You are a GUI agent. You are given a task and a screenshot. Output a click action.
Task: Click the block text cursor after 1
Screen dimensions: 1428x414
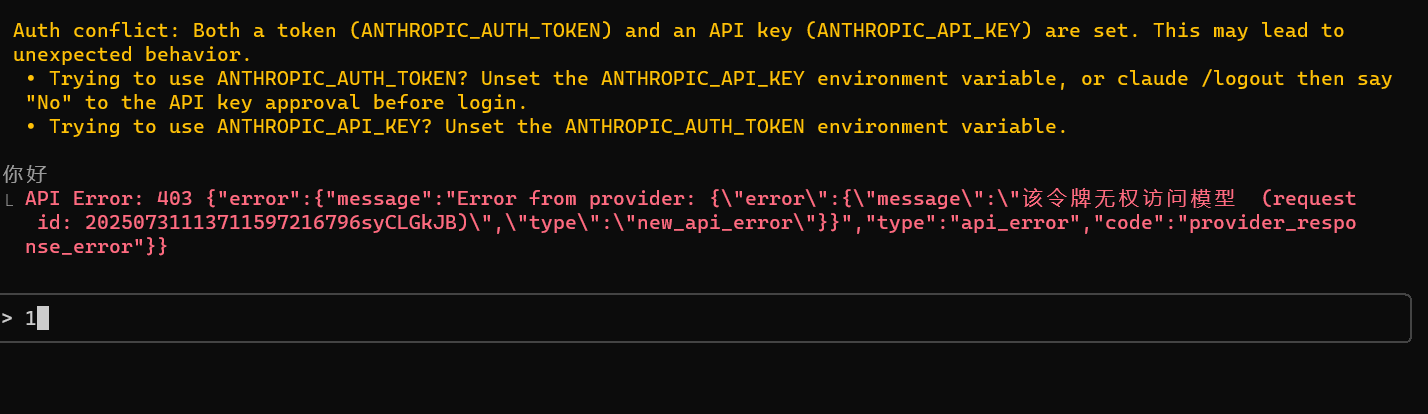pyautogui.click(x=43, y=319)
